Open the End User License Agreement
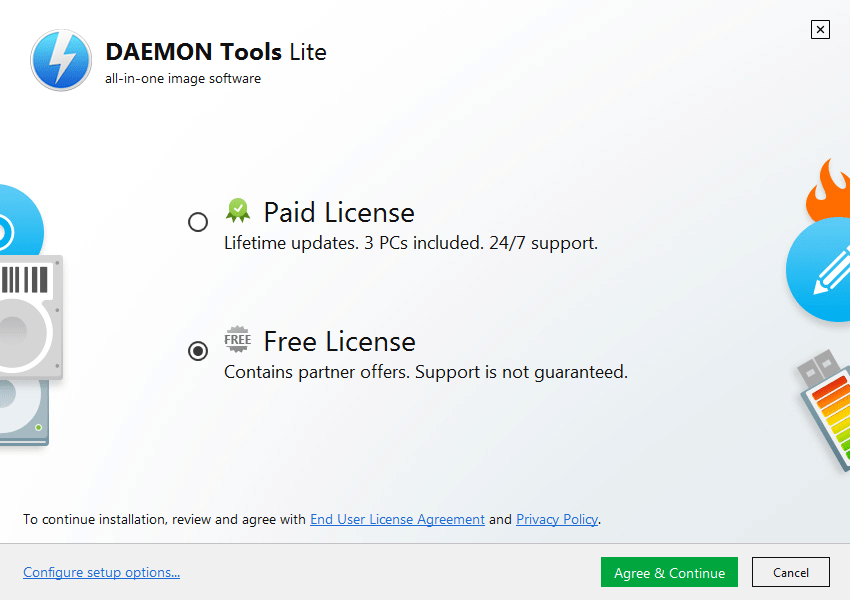The width and height of the screenshot is (850, 600). 397,519
